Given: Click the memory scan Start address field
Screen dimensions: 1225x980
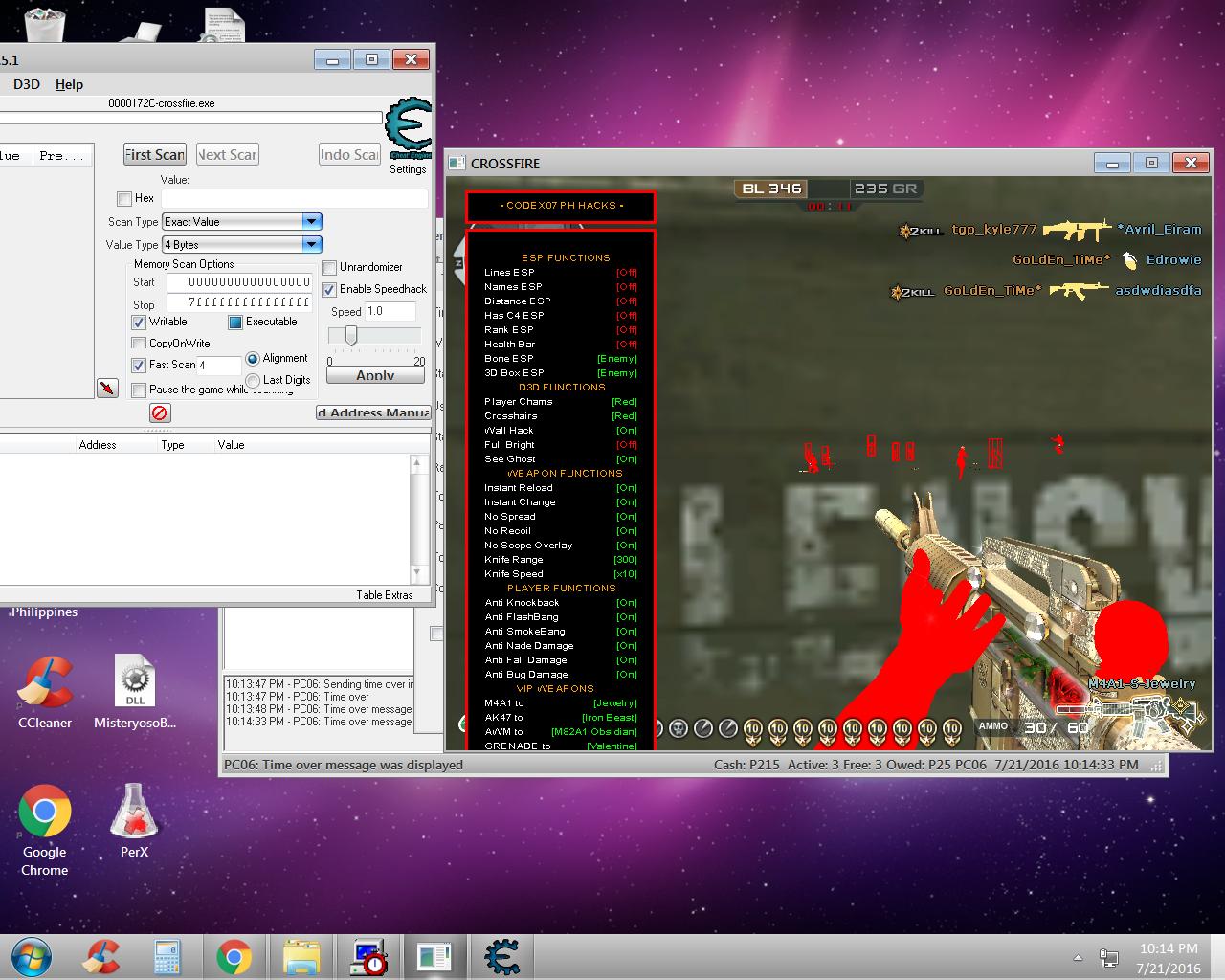Looking at the screenshot, I should [x=239, y=282].
